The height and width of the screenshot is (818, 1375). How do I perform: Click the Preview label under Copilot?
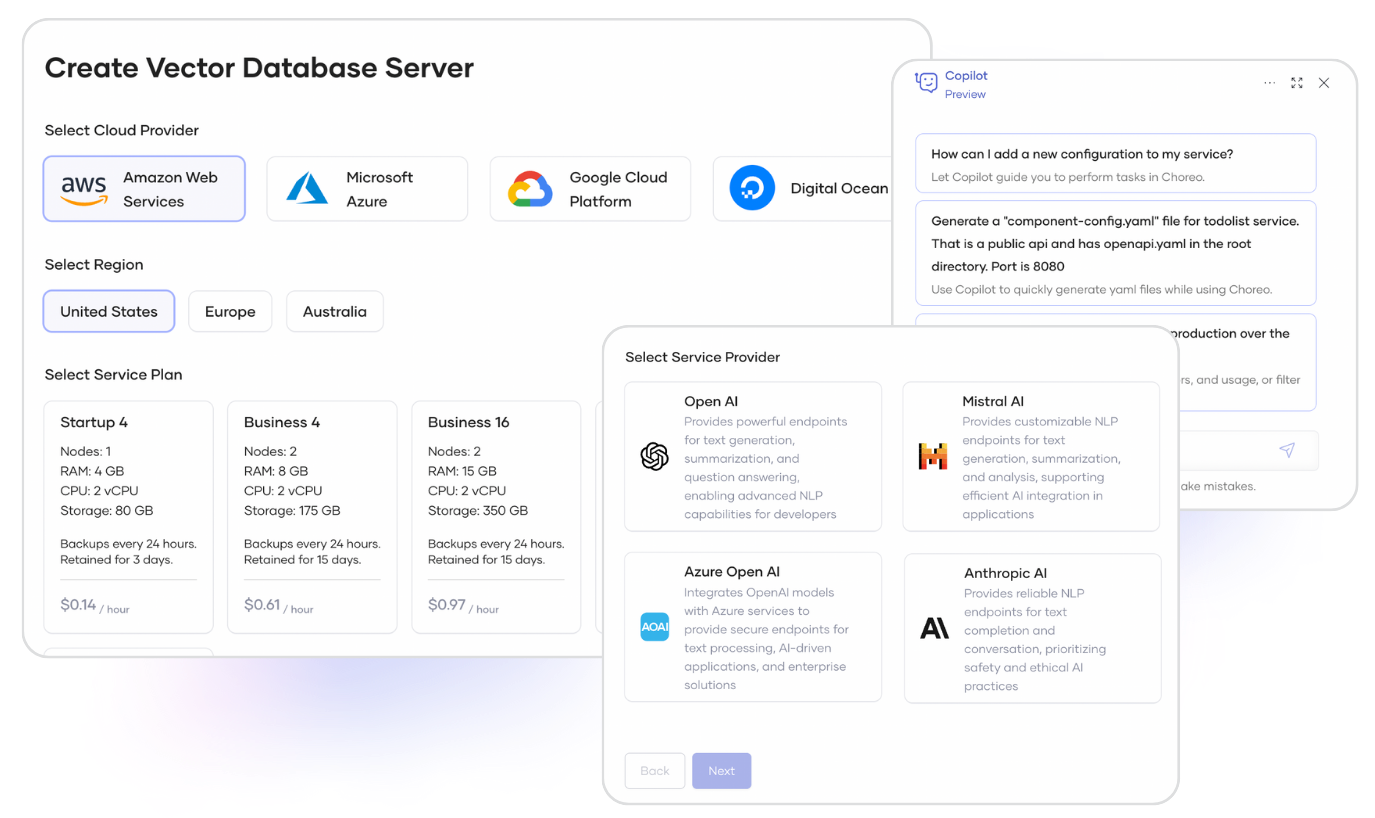click(965, 94)
